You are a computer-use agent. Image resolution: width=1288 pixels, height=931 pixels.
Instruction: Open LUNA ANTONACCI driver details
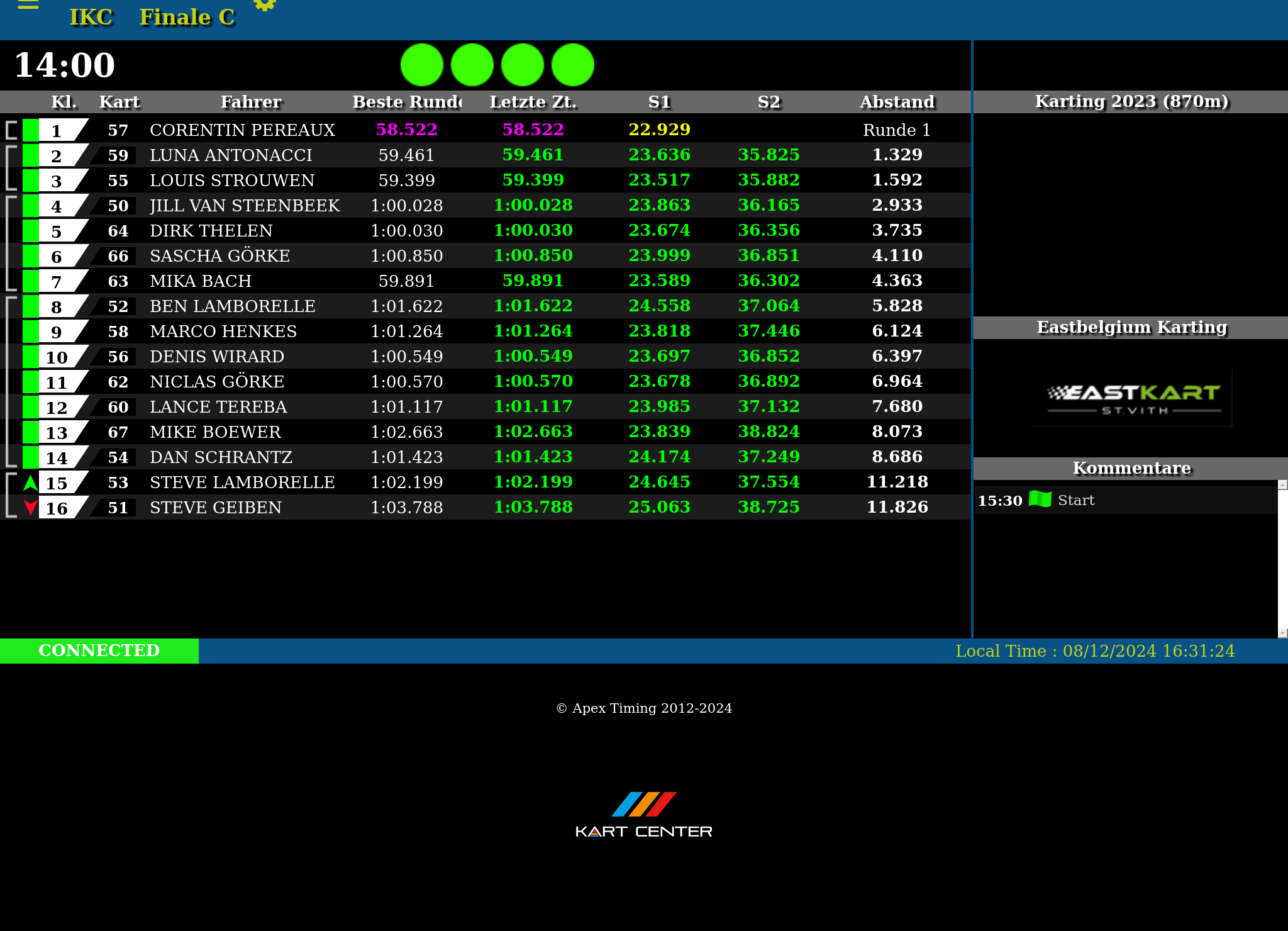[231, 155]
